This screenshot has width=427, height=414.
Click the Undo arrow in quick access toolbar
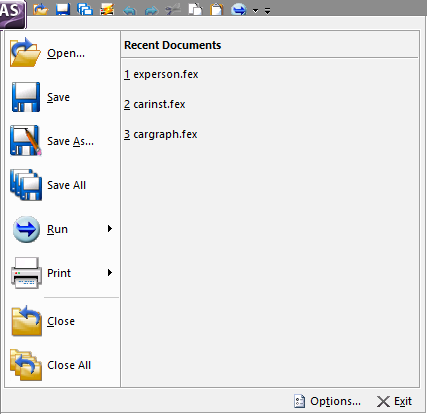point(129,10)
